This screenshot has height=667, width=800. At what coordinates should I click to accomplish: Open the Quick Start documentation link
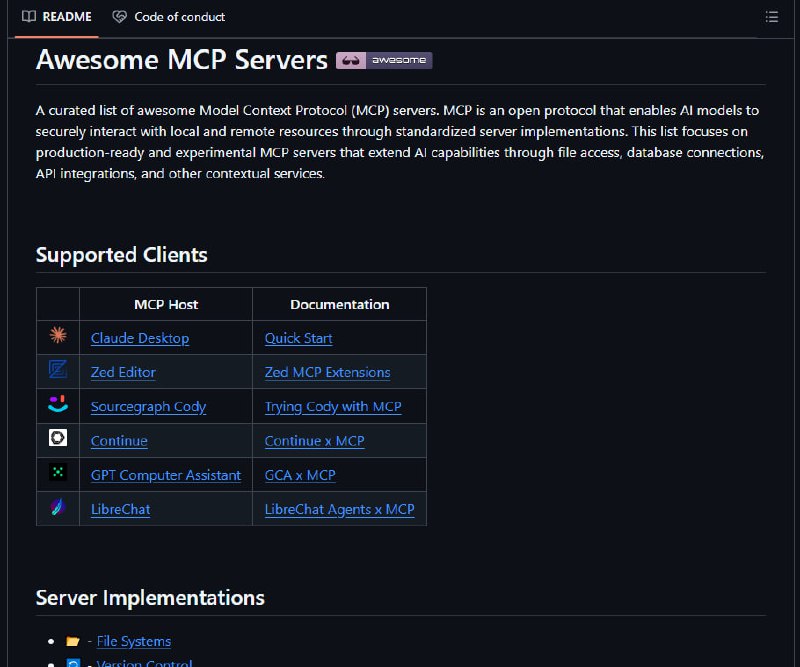(x=298, y=338)
